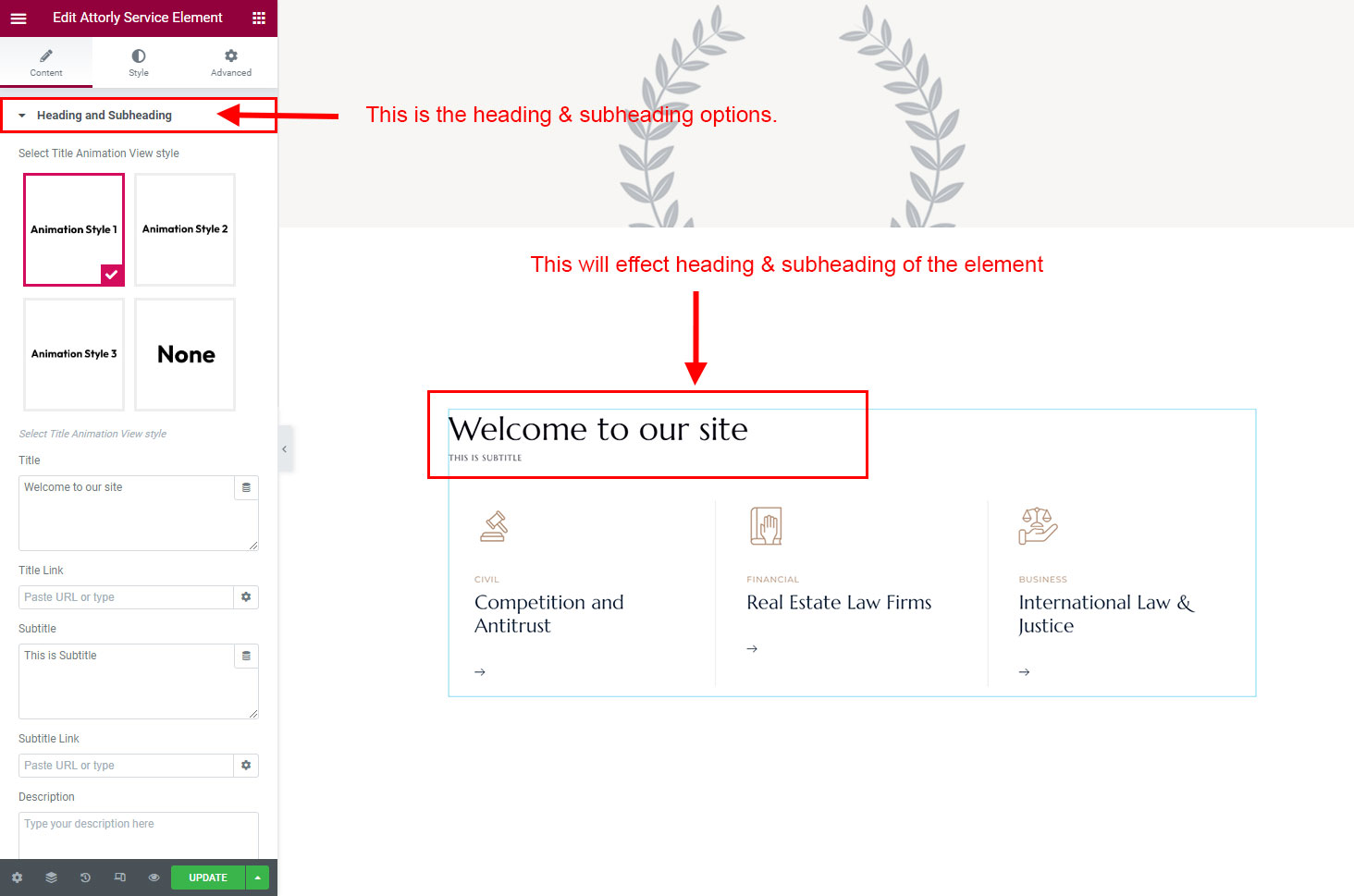Open Subtitle Link options gear
The height and width of the screenshot is (896, 1354).
click(246, 766)
